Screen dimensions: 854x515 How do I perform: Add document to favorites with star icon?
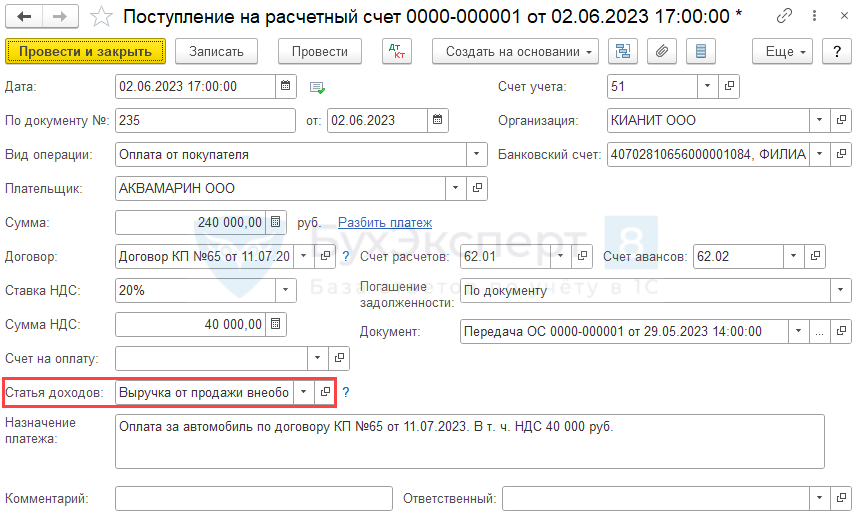click(100, 17)
